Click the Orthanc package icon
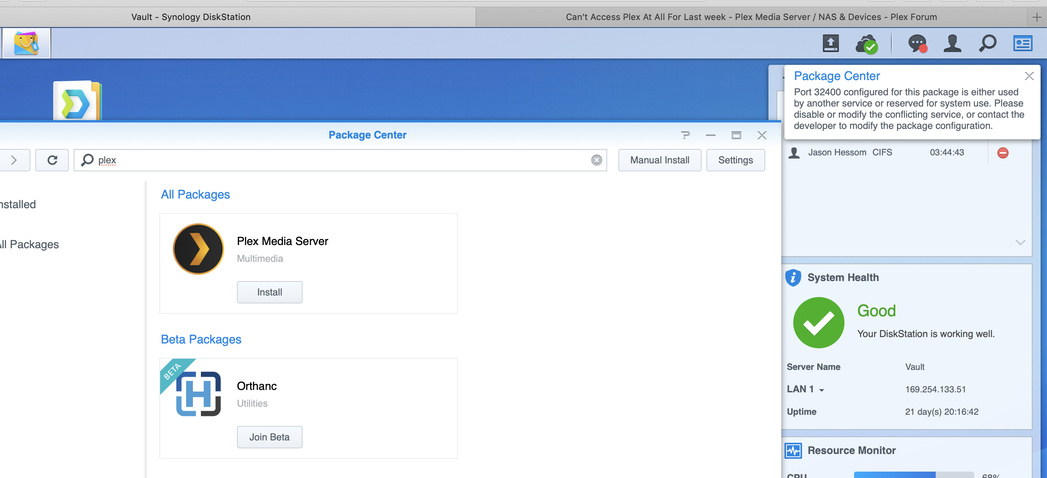This screenshot has width=1047, height=478. coord(198,394)
